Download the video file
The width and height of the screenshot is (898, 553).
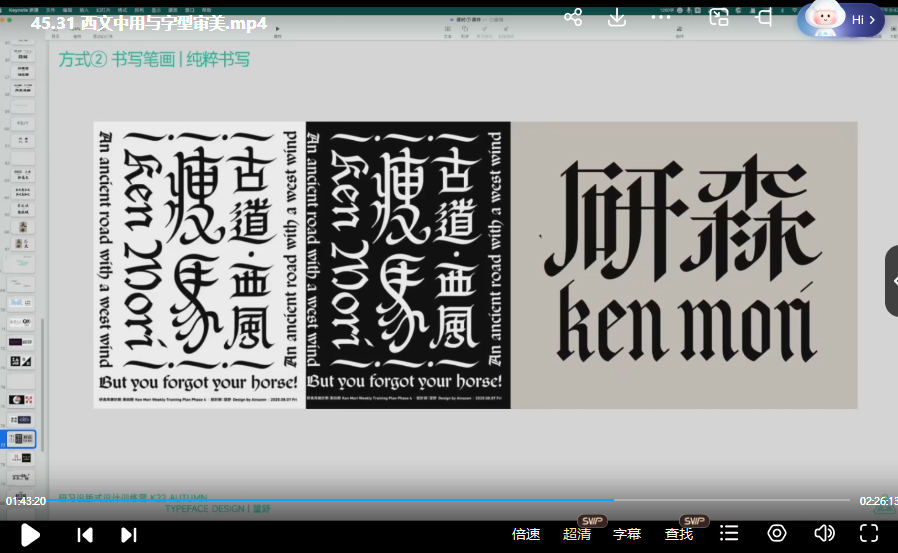tap(617, 18)
